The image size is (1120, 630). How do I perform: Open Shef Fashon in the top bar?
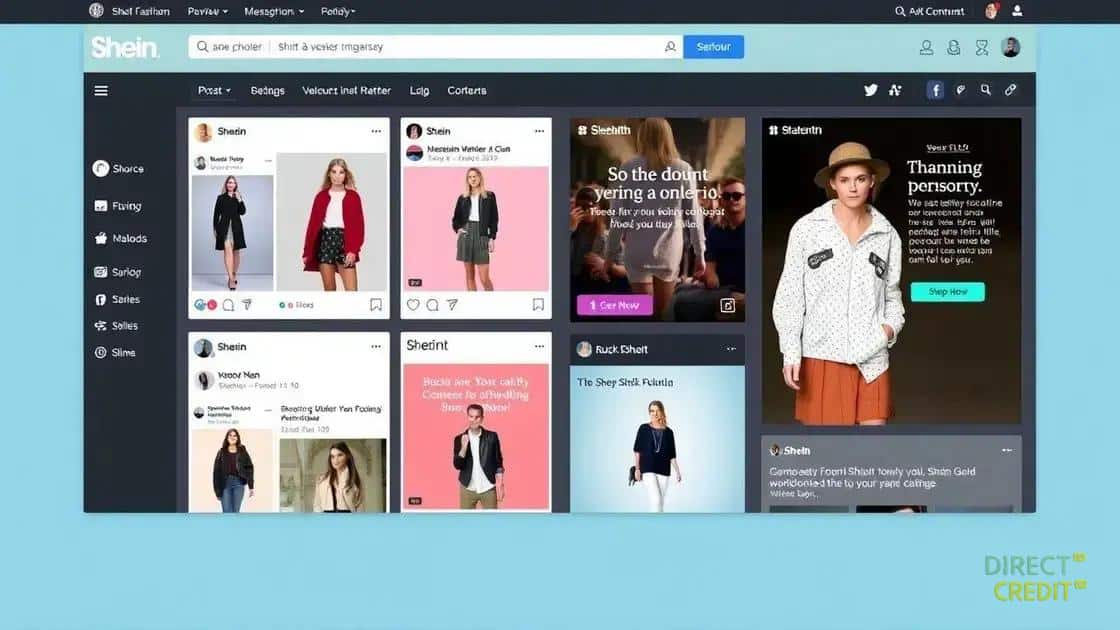click(x=129, y=11)
